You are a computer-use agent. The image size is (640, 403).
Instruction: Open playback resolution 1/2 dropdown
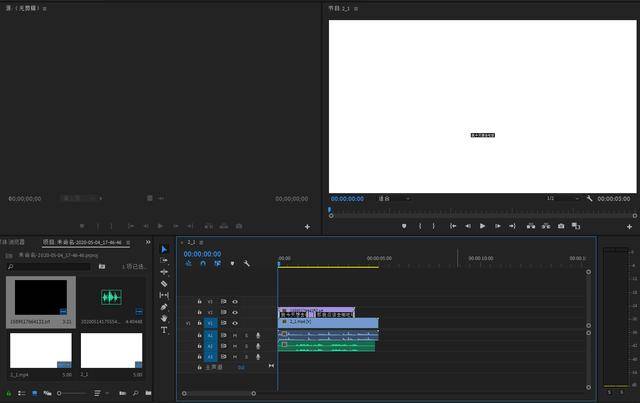(x=563, y=198)
